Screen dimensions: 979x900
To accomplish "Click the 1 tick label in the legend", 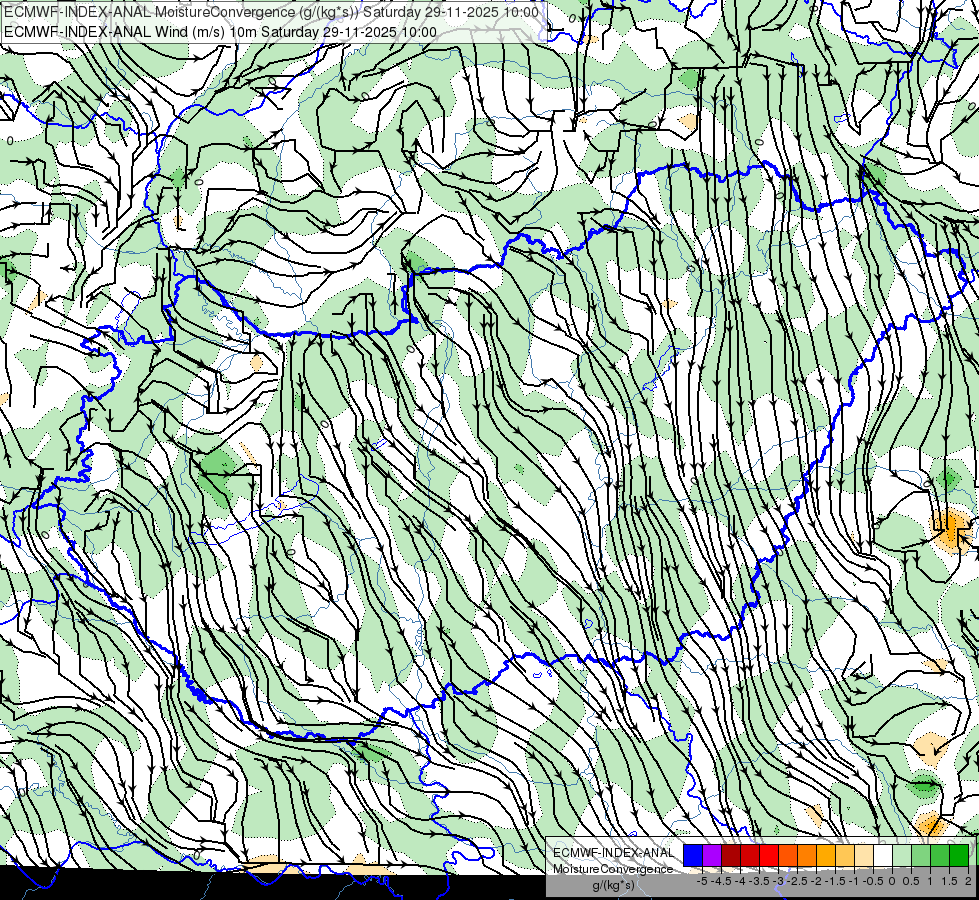I will click(x=930, y=881).
